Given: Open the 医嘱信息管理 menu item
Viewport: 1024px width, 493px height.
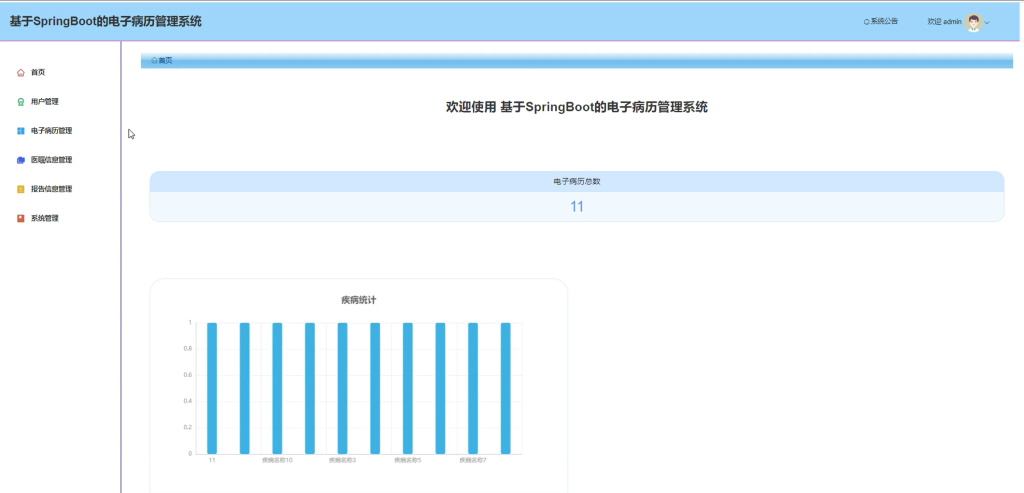Looking at the screenshot, I should pyautogui.click(x=52, y=160).
